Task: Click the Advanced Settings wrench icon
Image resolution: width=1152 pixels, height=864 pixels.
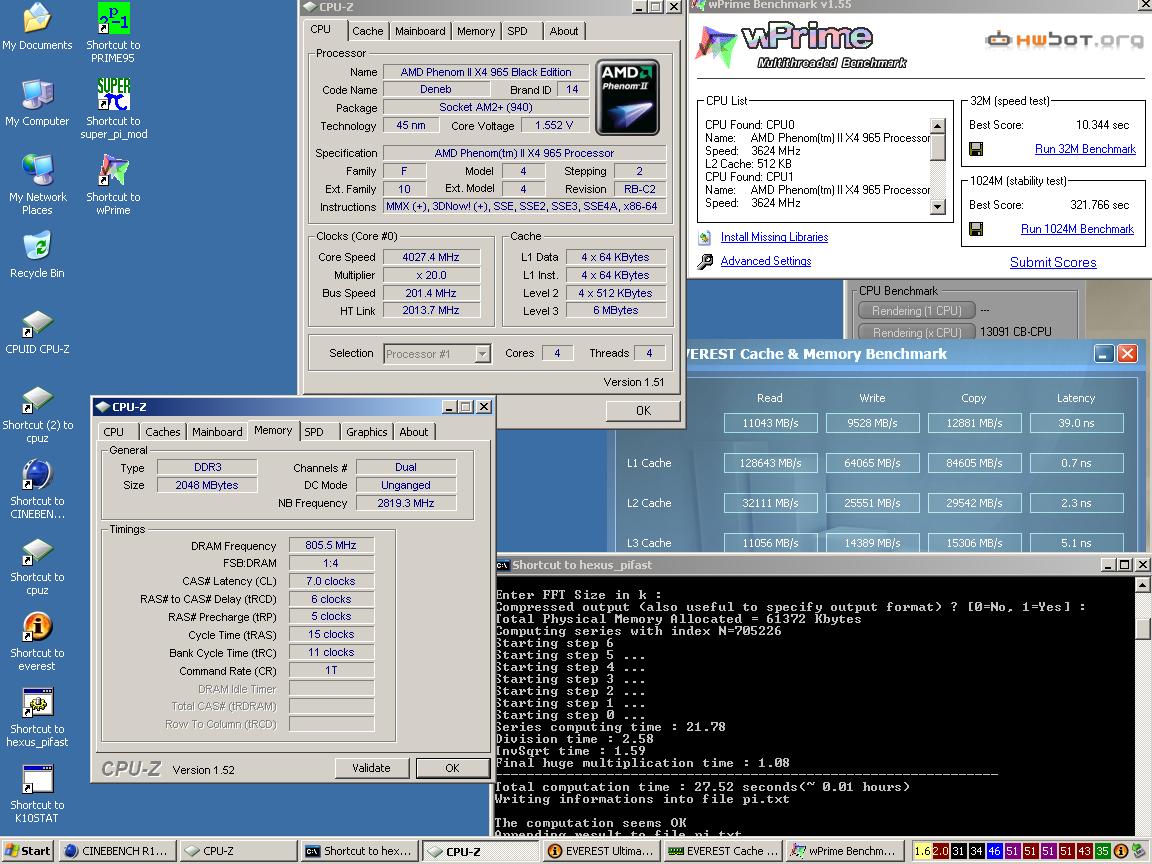Action: point(706,262)
